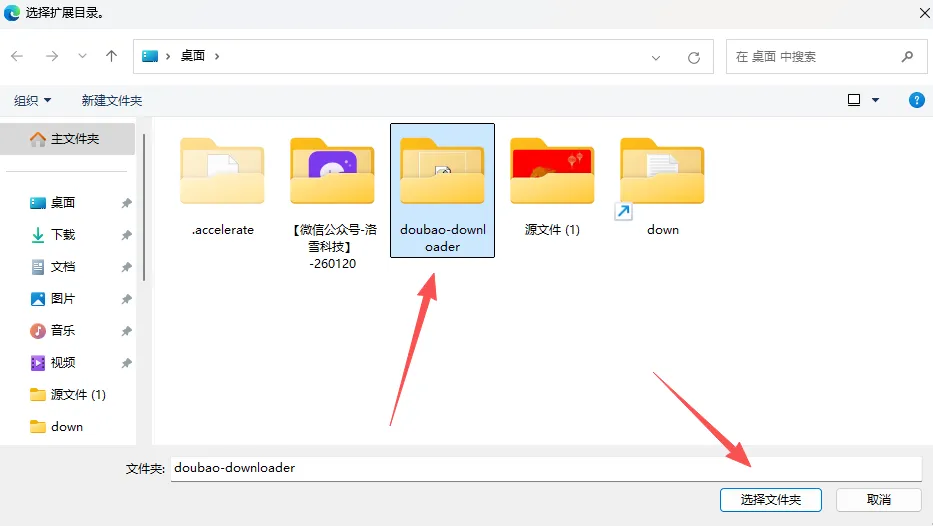Viewport: 933px width, 526px height.
Task: Select the doubao-downloader folder icon
Action: (442, 171)
